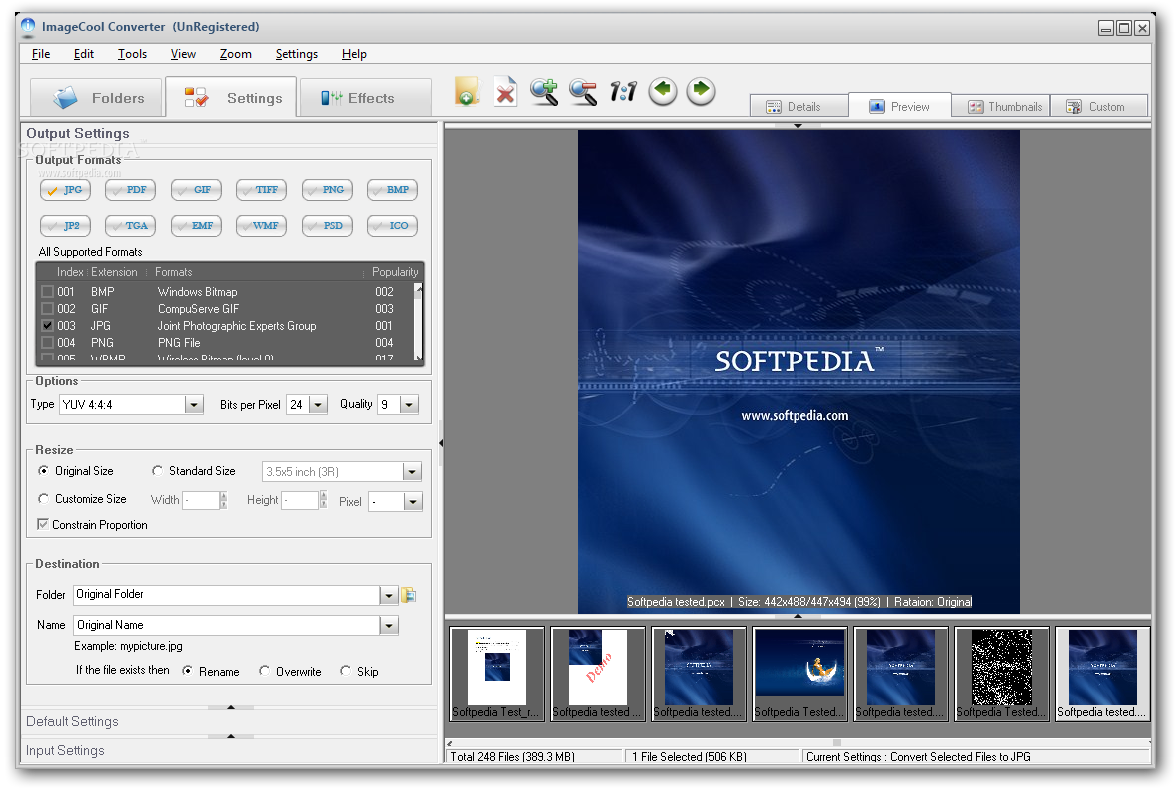Screen dimensions: 1176x789
Task: Select Standard Size radio button
Action: [158, 471]
